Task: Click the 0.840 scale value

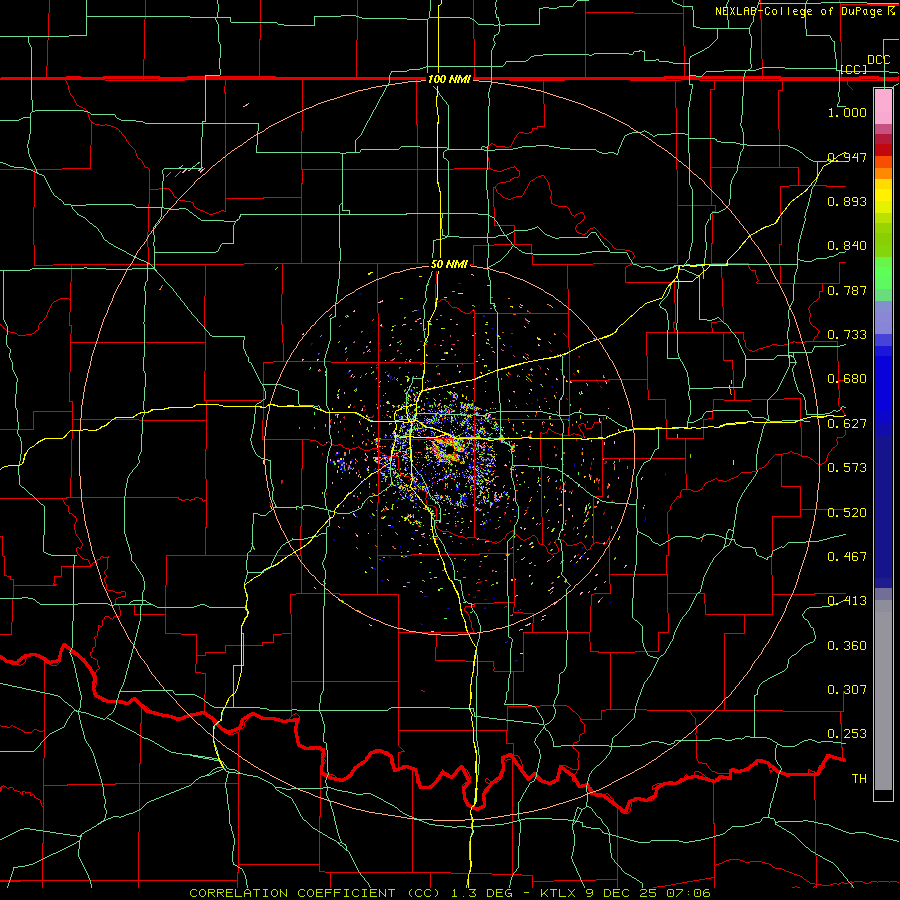Action: pos(847,246)
